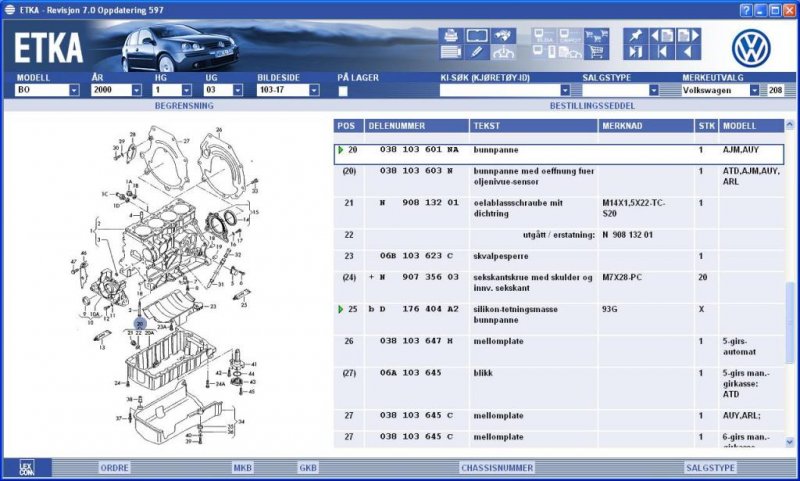Click the parts list vertical scrollbar
This screenshot has width=800, height=481.
click(x=791, y=300)
